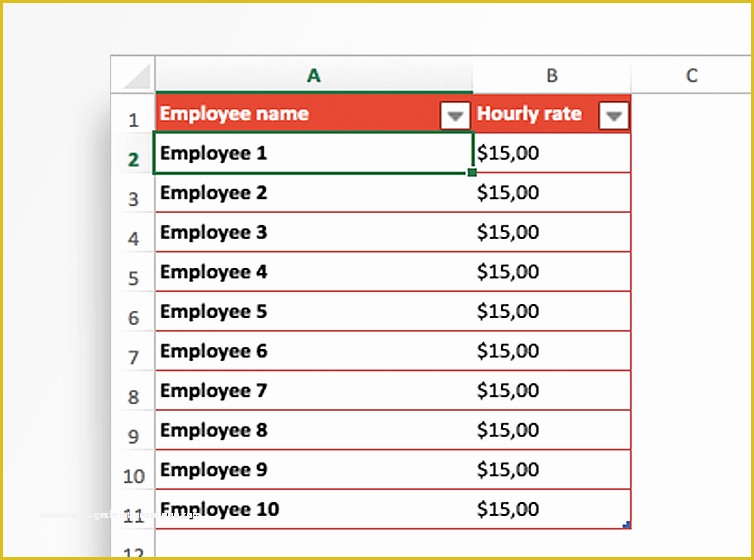The height and width of the screenshot is (560, 754).
Task: Select the Employee 7 cell
Action: pyautogui.click(x=314, y=390)
